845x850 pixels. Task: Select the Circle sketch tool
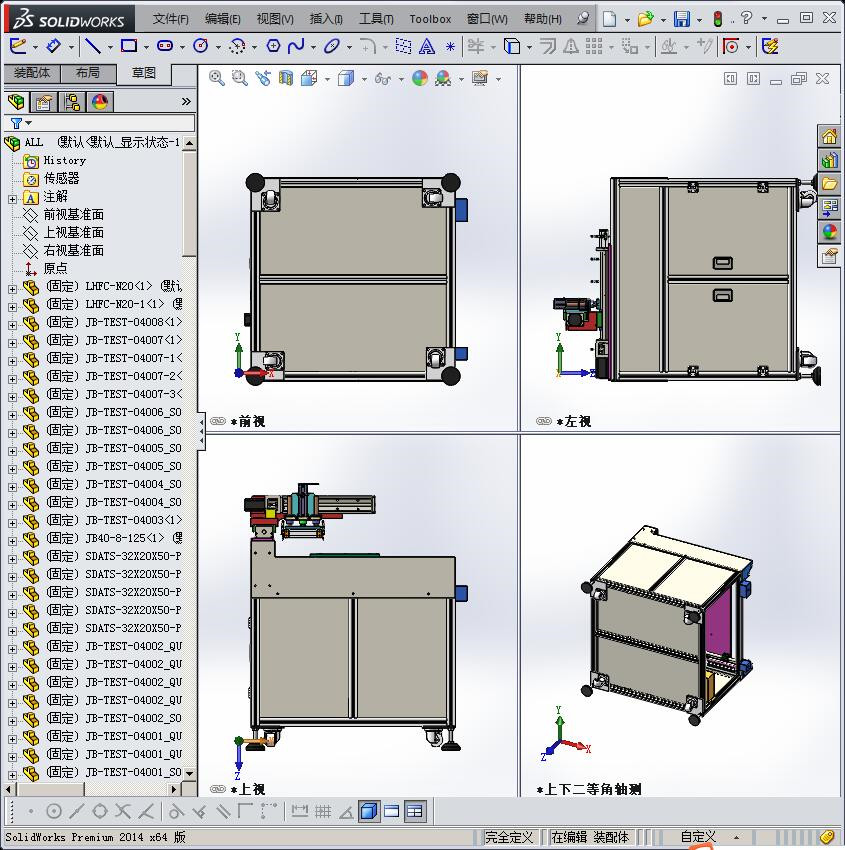(x=201, y=46)
